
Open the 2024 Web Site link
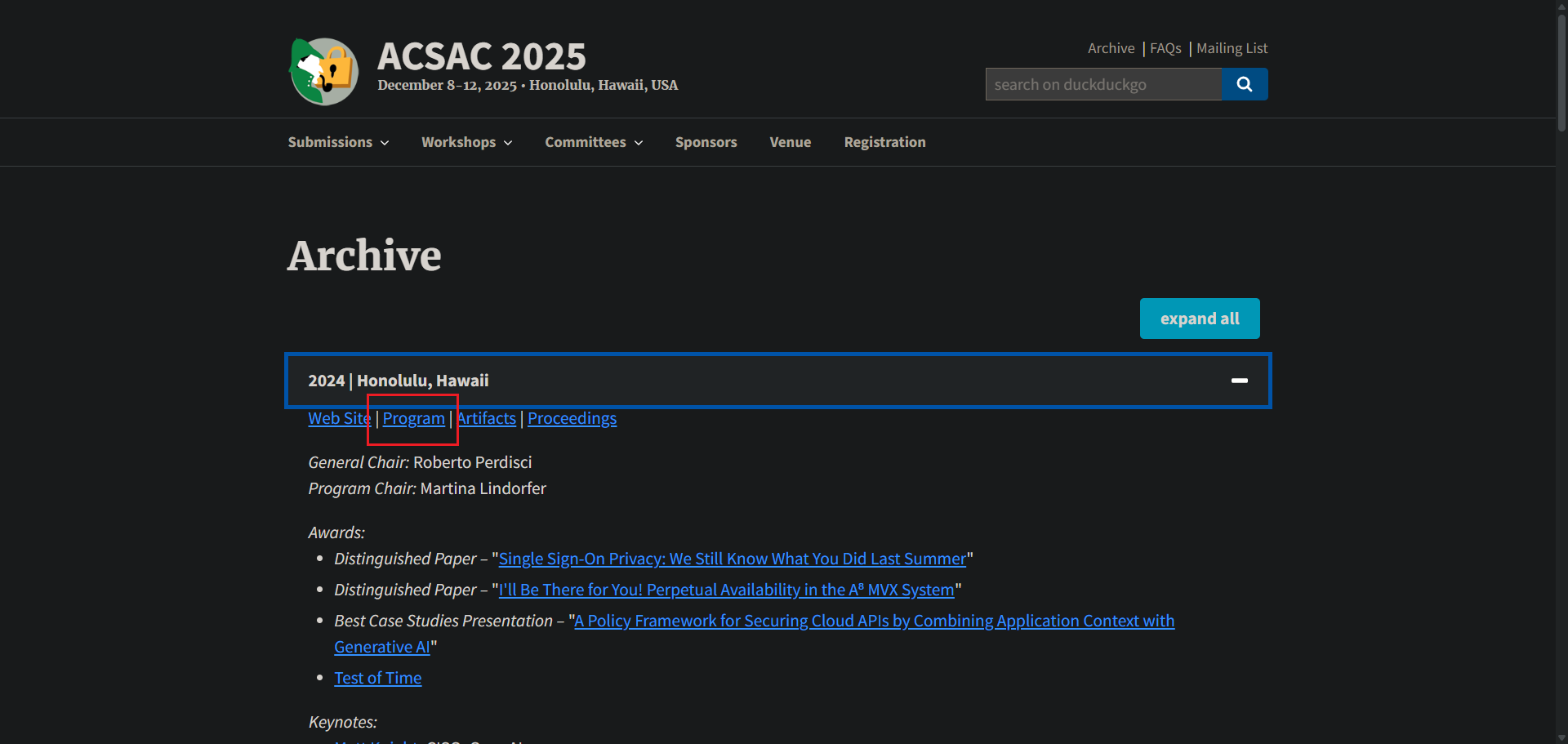339,418
